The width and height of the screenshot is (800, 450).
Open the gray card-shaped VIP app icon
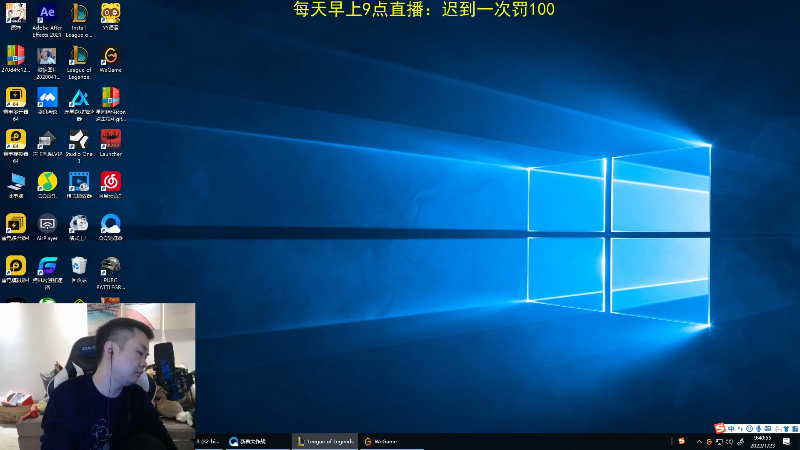(47, 143)
